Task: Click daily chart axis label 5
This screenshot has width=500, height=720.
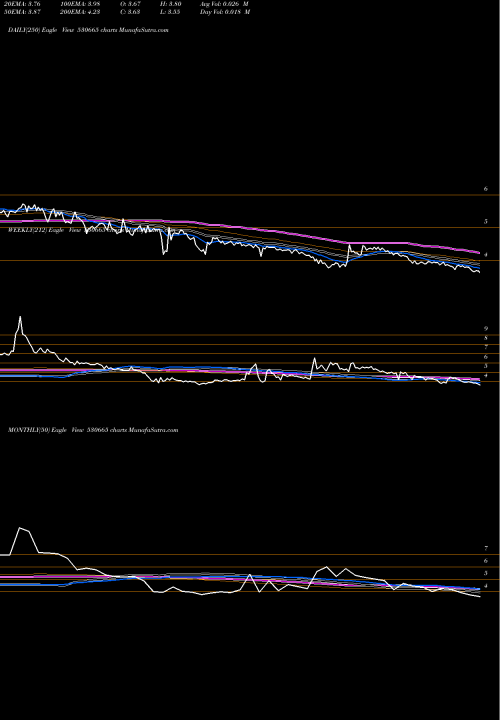Action: (x=485, y=221)
